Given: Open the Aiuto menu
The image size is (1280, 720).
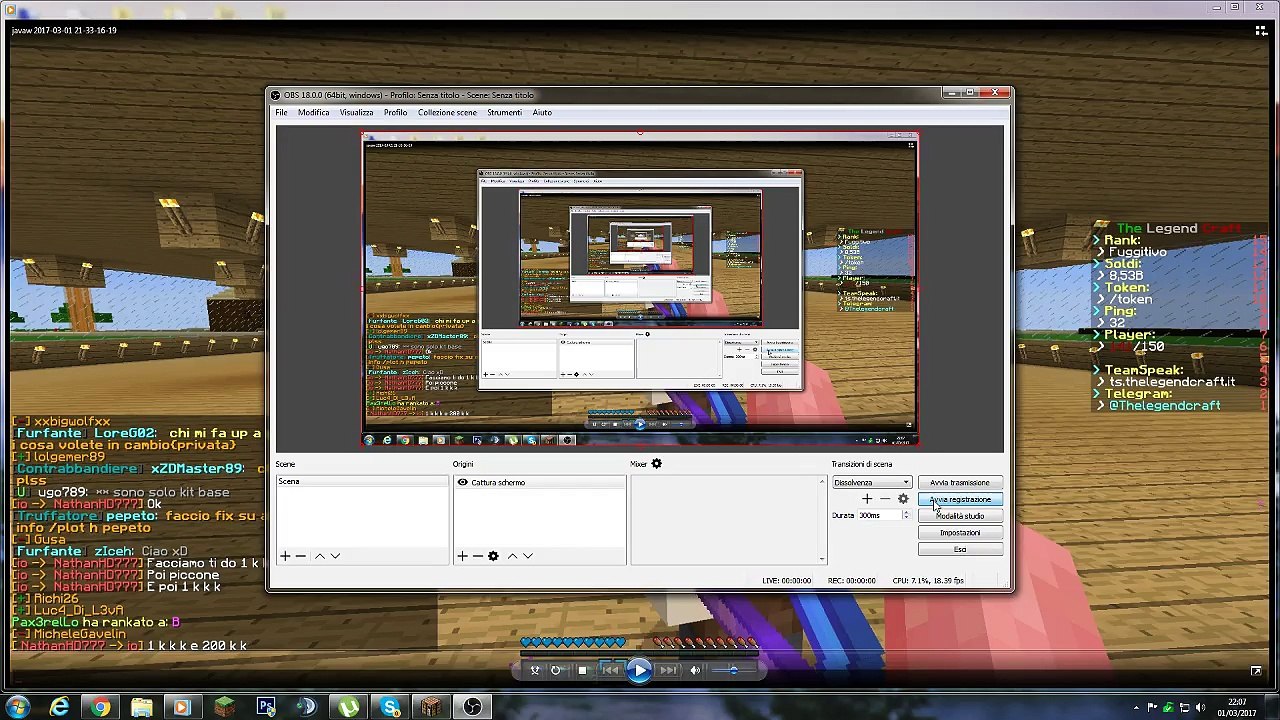Looking at the screenshot, I should tap(542, 112).
